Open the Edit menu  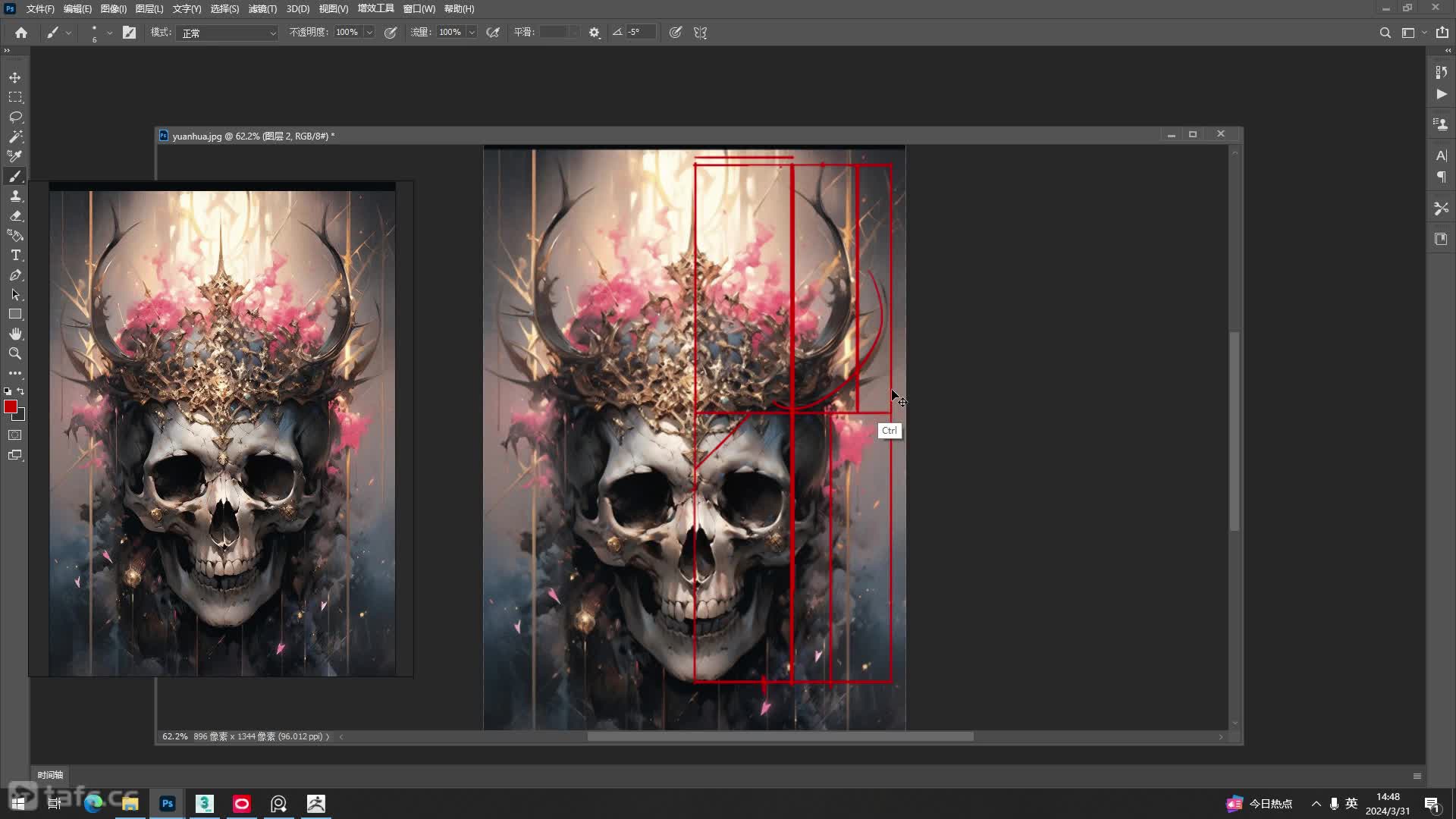click(x=77, y=9)
